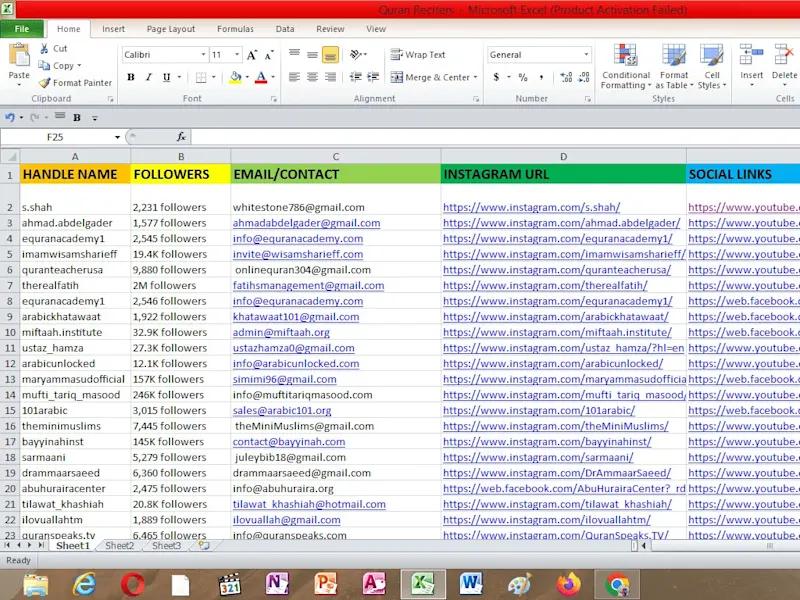Open Alignment dialog launcher
Screen dimensions: 800x600
coord(476,99)
